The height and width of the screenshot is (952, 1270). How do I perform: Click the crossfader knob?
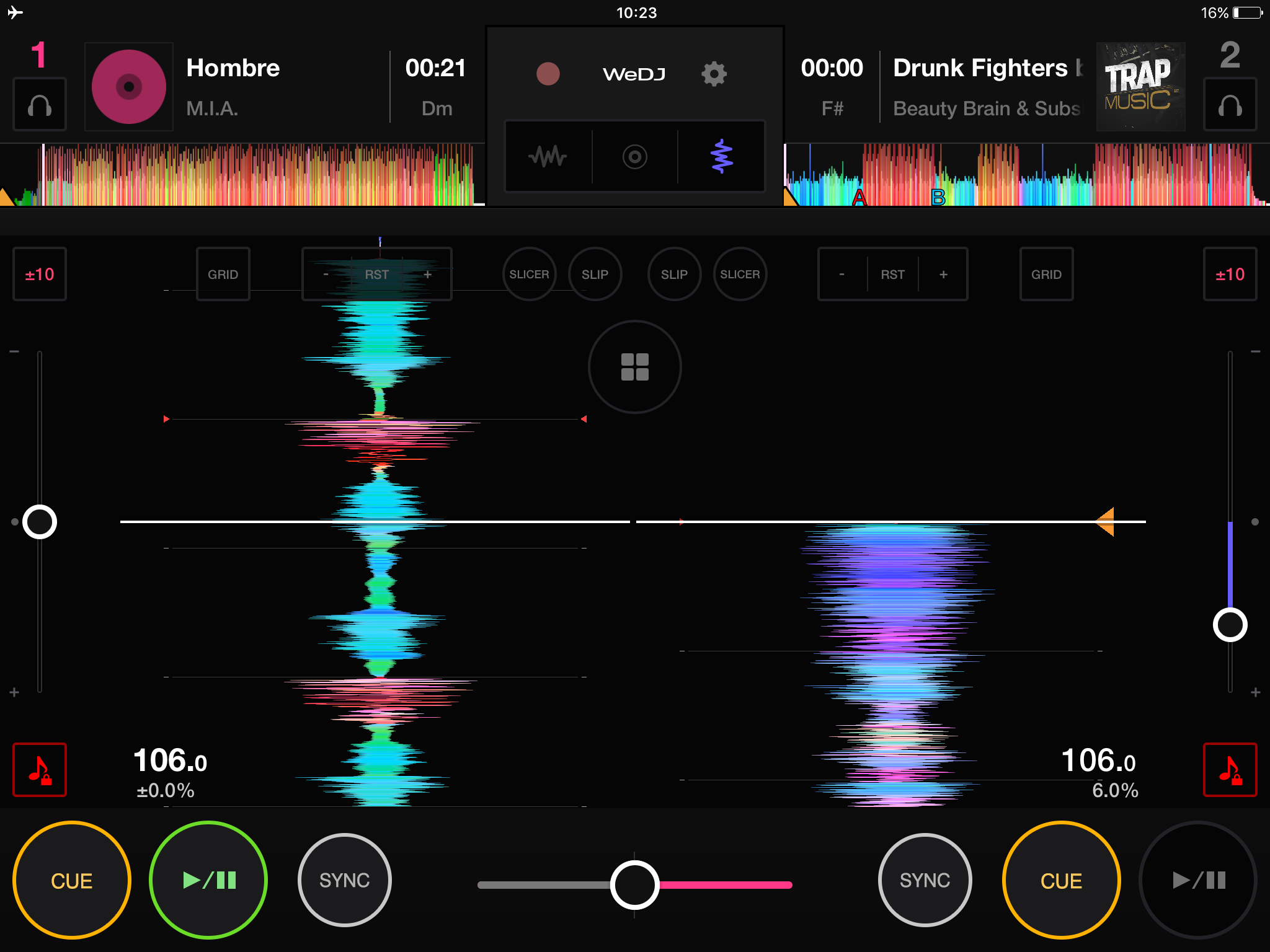pos(635,885)
